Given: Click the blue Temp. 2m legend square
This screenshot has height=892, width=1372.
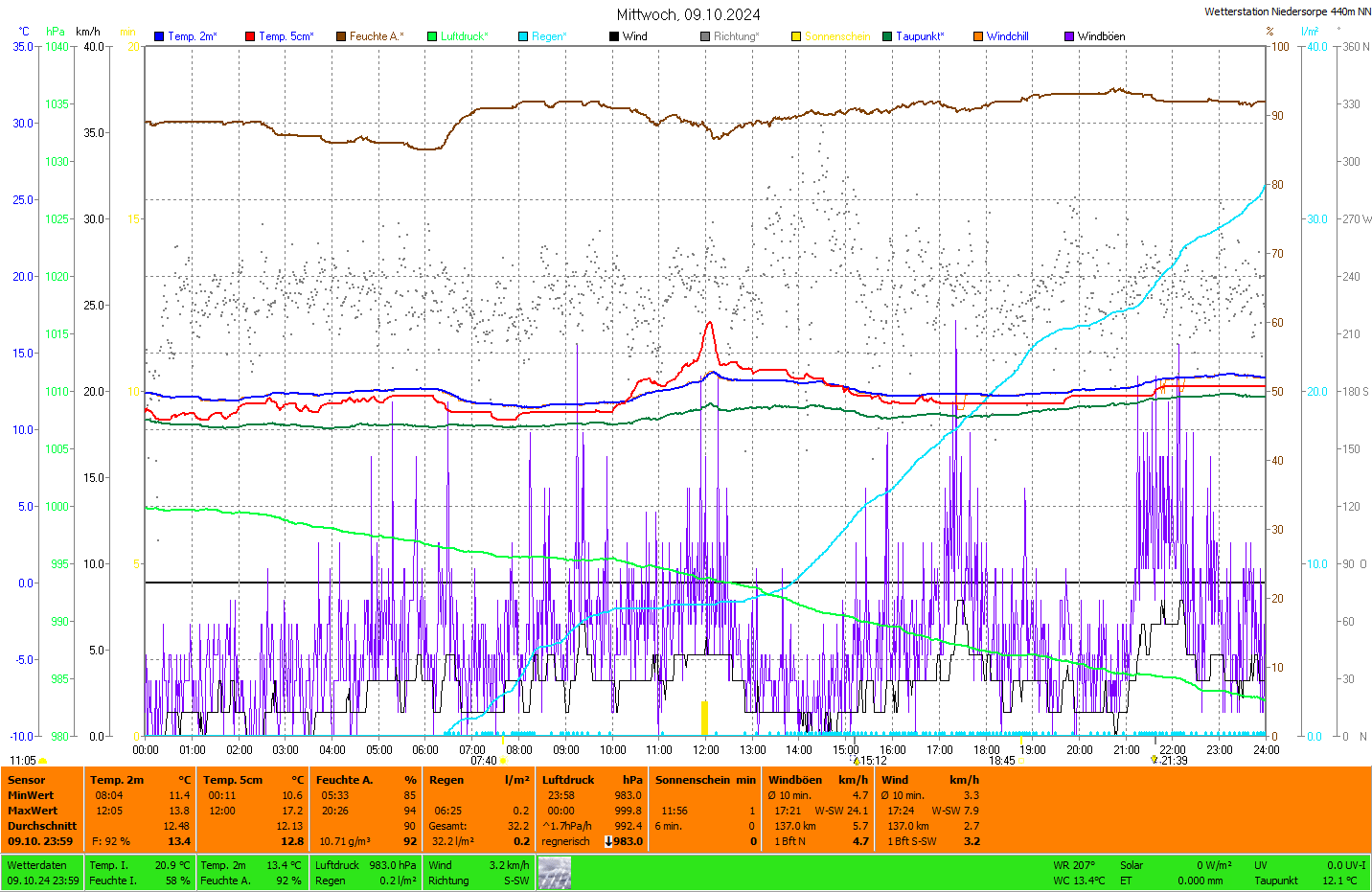Looking at the screenshot, I should [x=159, y=36].
